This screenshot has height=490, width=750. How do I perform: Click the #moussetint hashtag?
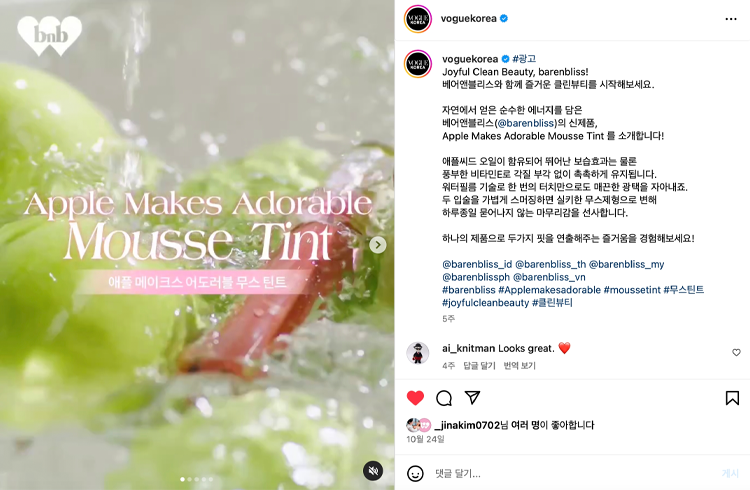click(632, 290)
